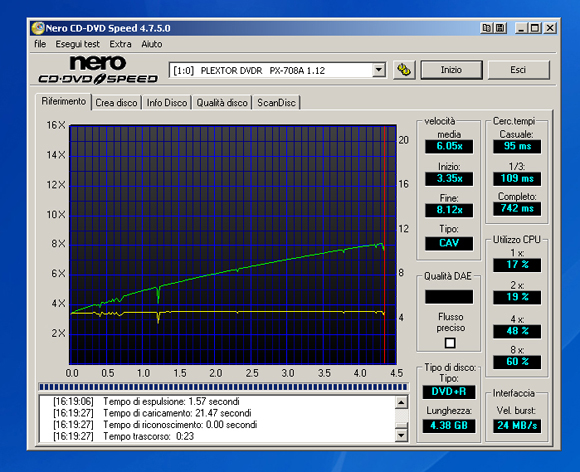Image resolution: width=580 pixels, height=472 pixels.
Task: Click the random seek time 95 ms
Action: pos(517,146)
